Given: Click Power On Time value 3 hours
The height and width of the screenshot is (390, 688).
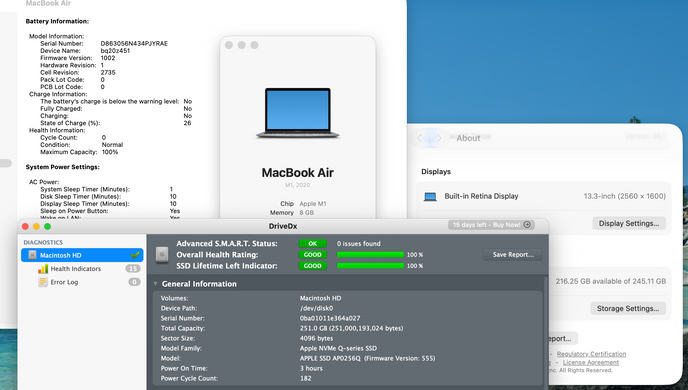Looking at the screenshot, I should (x=311, y=369).
